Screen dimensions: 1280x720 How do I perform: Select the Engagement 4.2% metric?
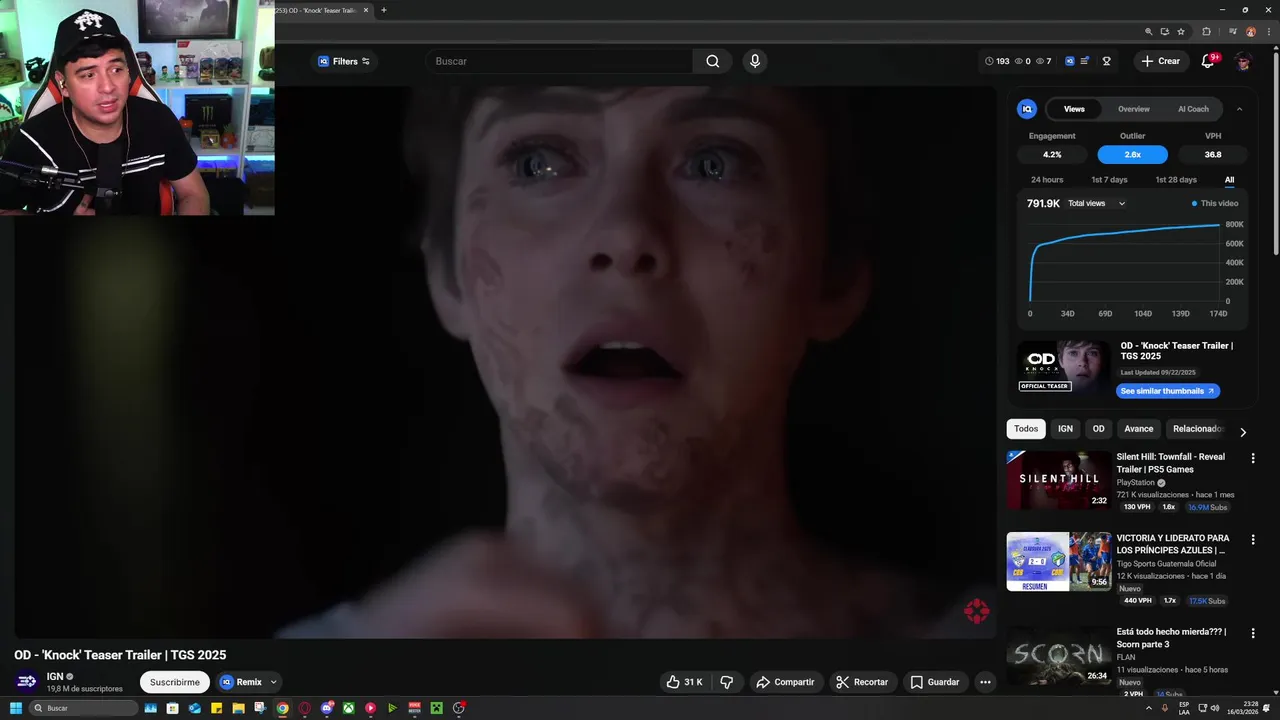pos(1052,155)
